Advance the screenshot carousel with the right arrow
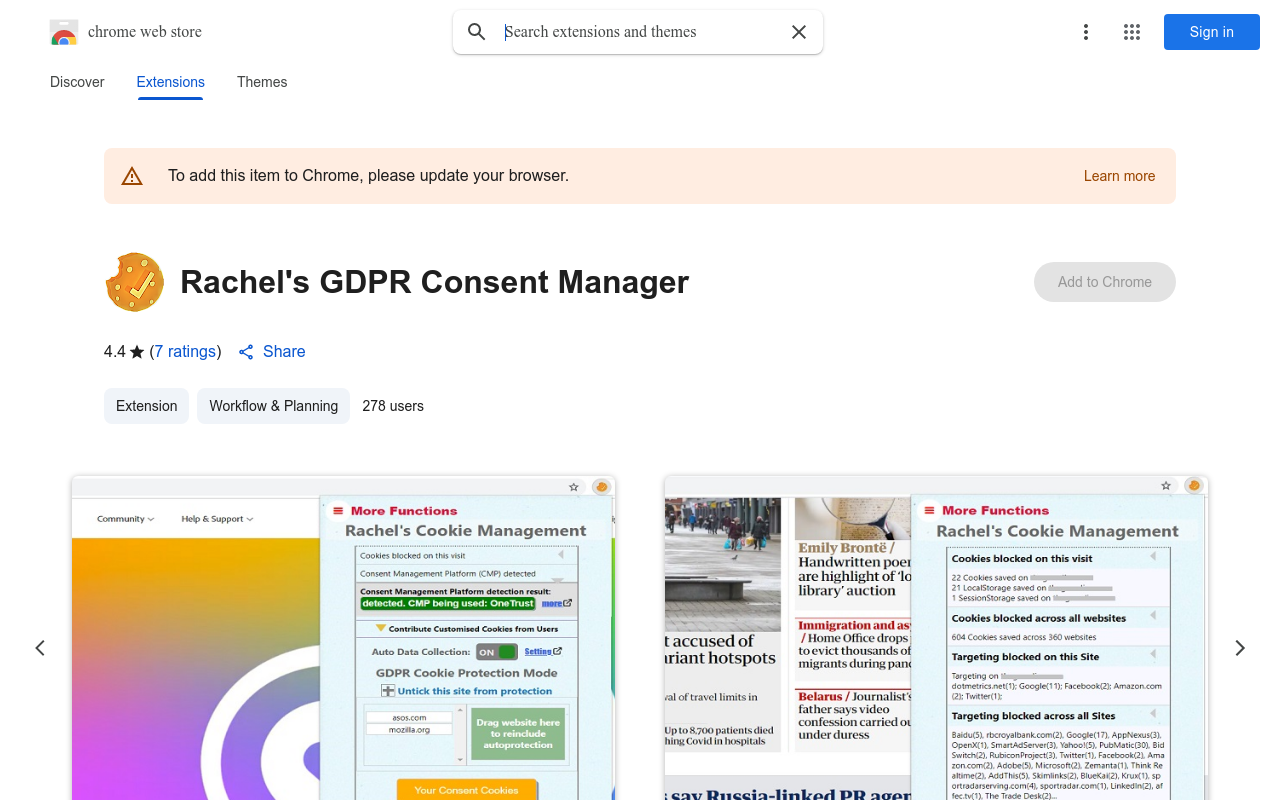Screen dimensions: 1280x800 [1240, 648]
